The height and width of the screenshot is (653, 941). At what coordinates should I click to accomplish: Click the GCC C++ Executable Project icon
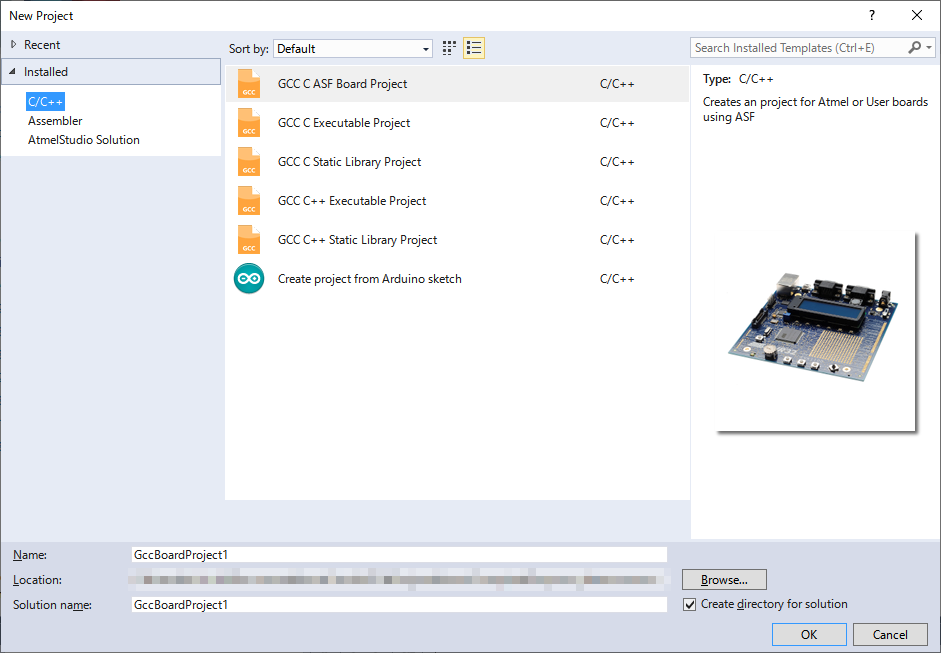coord(249,201)
